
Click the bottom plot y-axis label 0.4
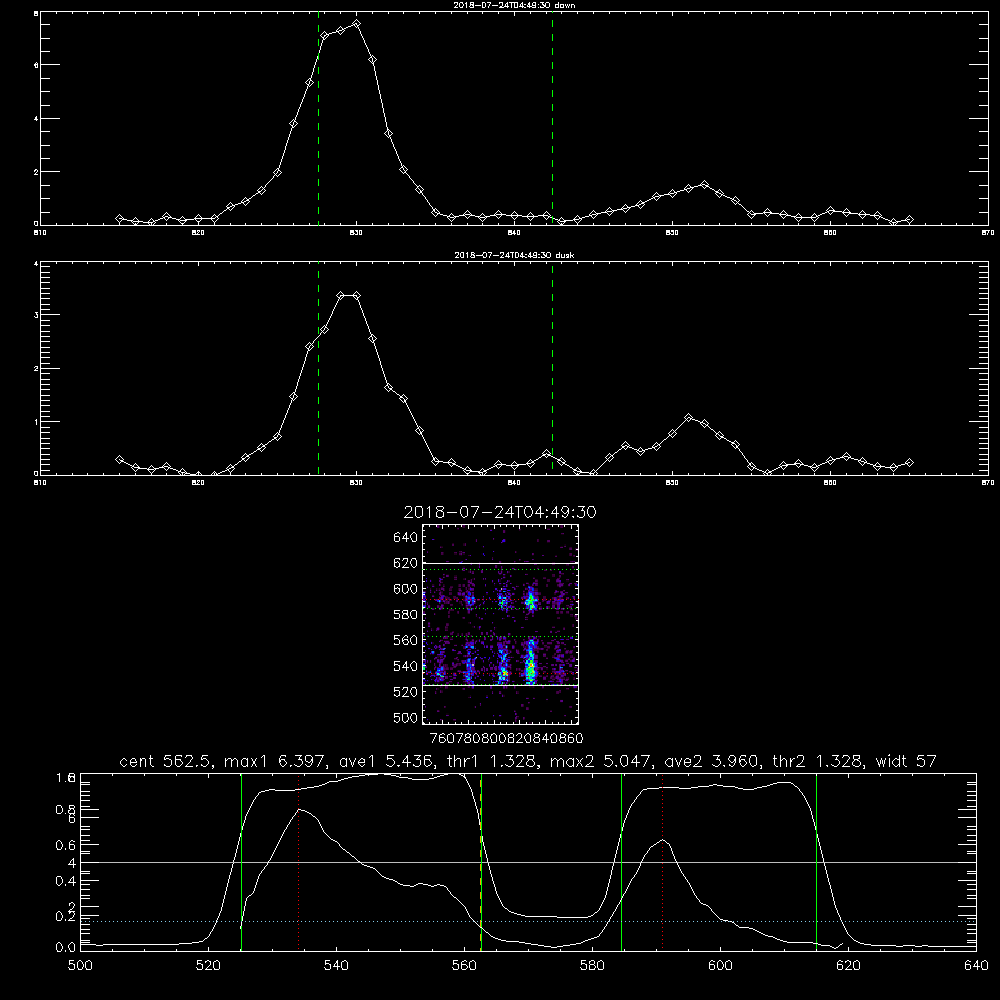pyautogui.click(x=66, y=881)
